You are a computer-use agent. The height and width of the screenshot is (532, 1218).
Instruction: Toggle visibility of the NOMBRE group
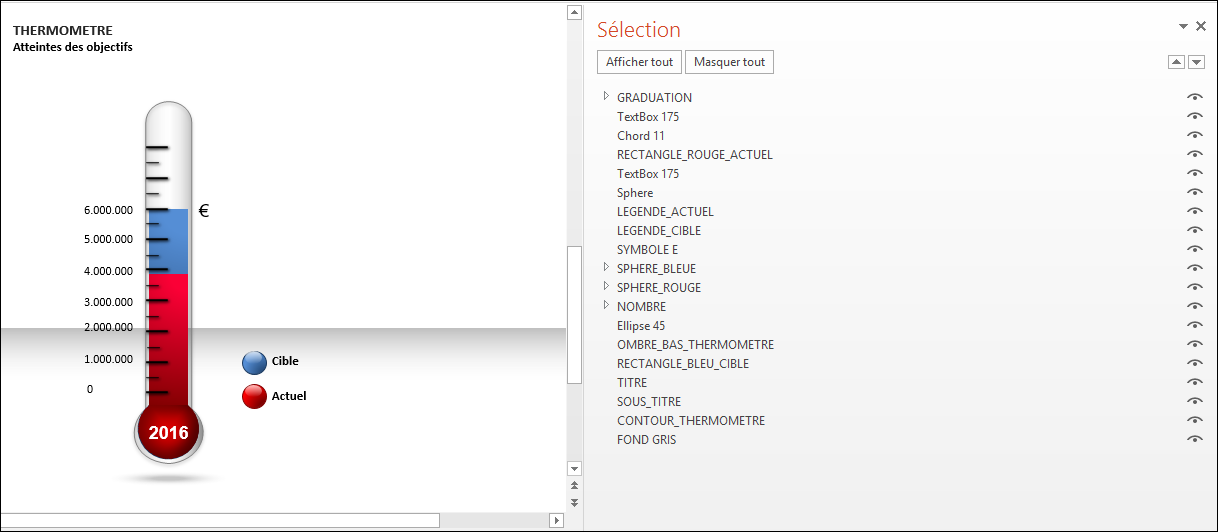click(x=1194, y=306)
